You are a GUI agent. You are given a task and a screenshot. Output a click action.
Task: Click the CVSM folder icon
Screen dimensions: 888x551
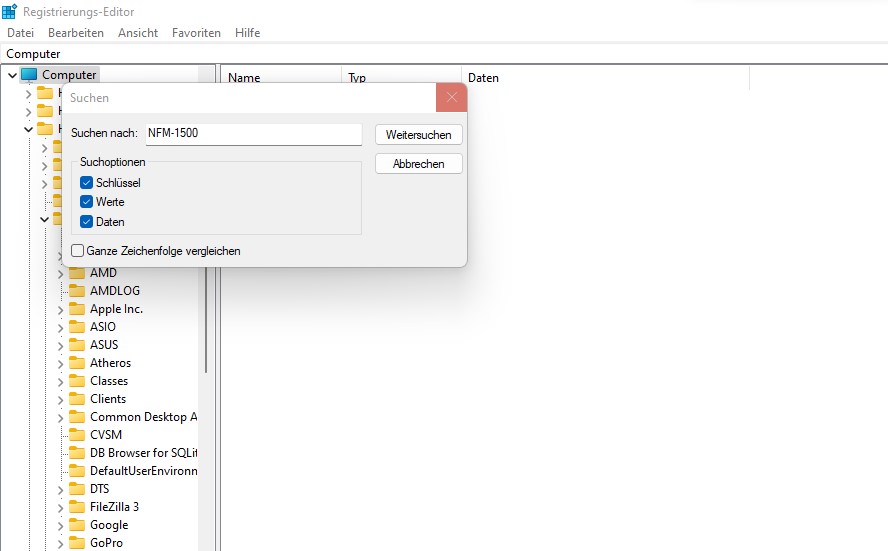76,435
